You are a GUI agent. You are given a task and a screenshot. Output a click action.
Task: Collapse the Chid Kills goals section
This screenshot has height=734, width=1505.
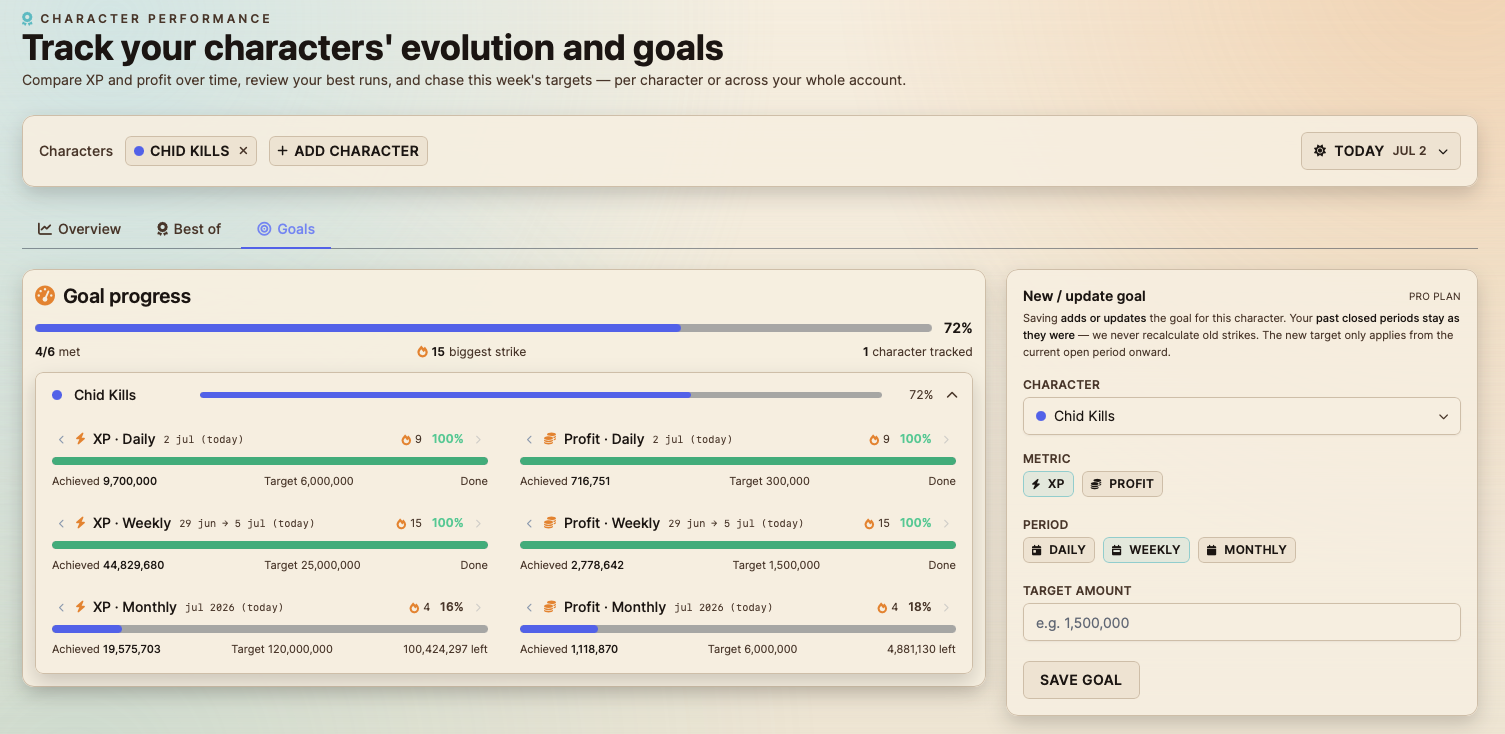click(x=952, y=395)
